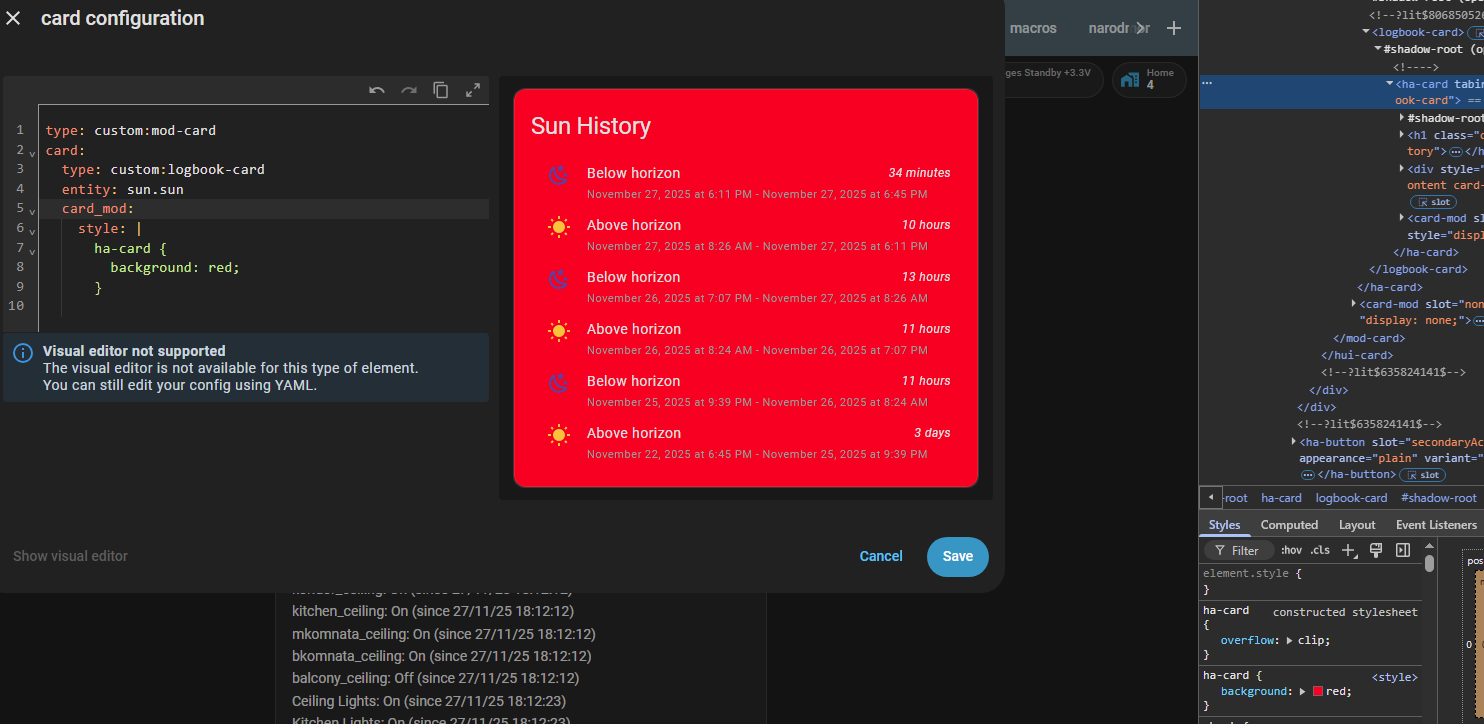This screenshot has height=724, width=1484.
Task: Click the Styles pane vertical scrollbar thumb
Action: pyautogui.click(x=1429, y=563)
